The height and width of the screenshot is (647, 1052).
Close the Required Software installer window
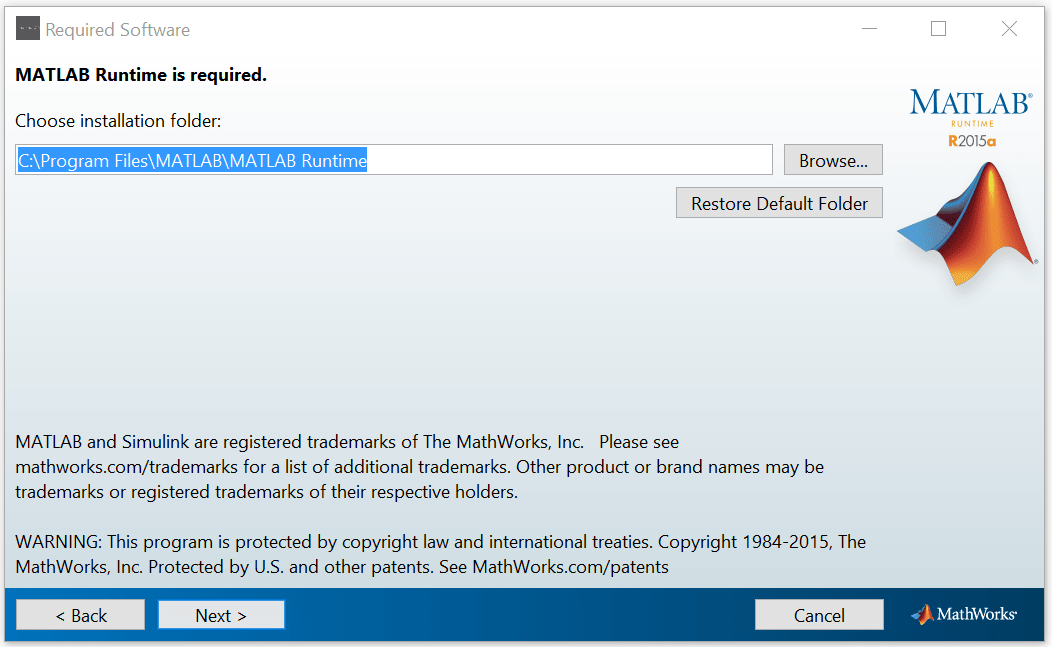point(1009,29)
